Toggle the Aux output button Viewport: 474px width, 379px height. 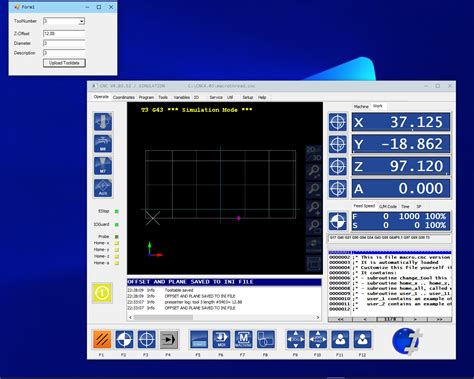tap(103, 188)
